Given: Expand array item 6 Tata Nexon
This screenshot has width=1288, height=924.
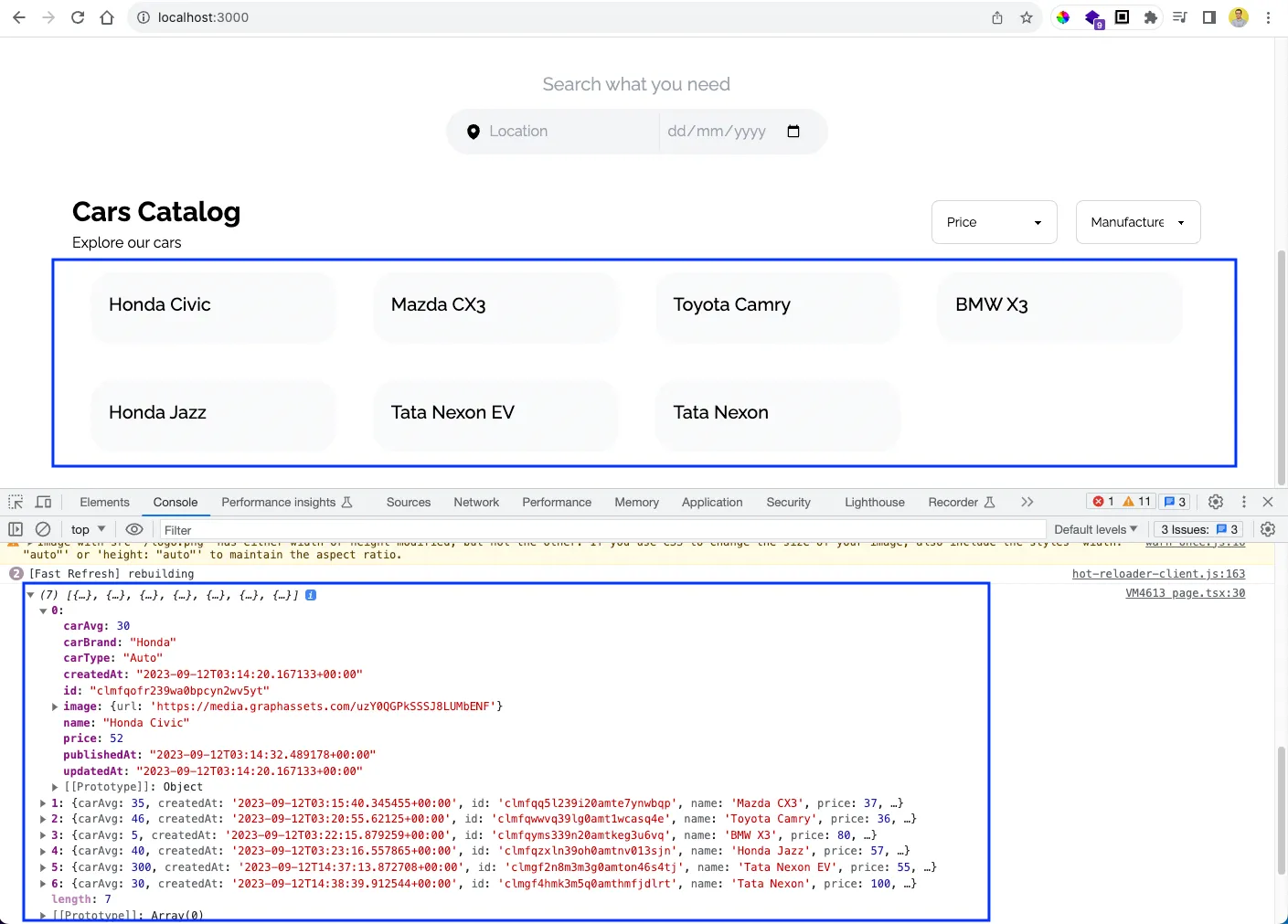Looking at the screenshot, I should click(43, 884).
